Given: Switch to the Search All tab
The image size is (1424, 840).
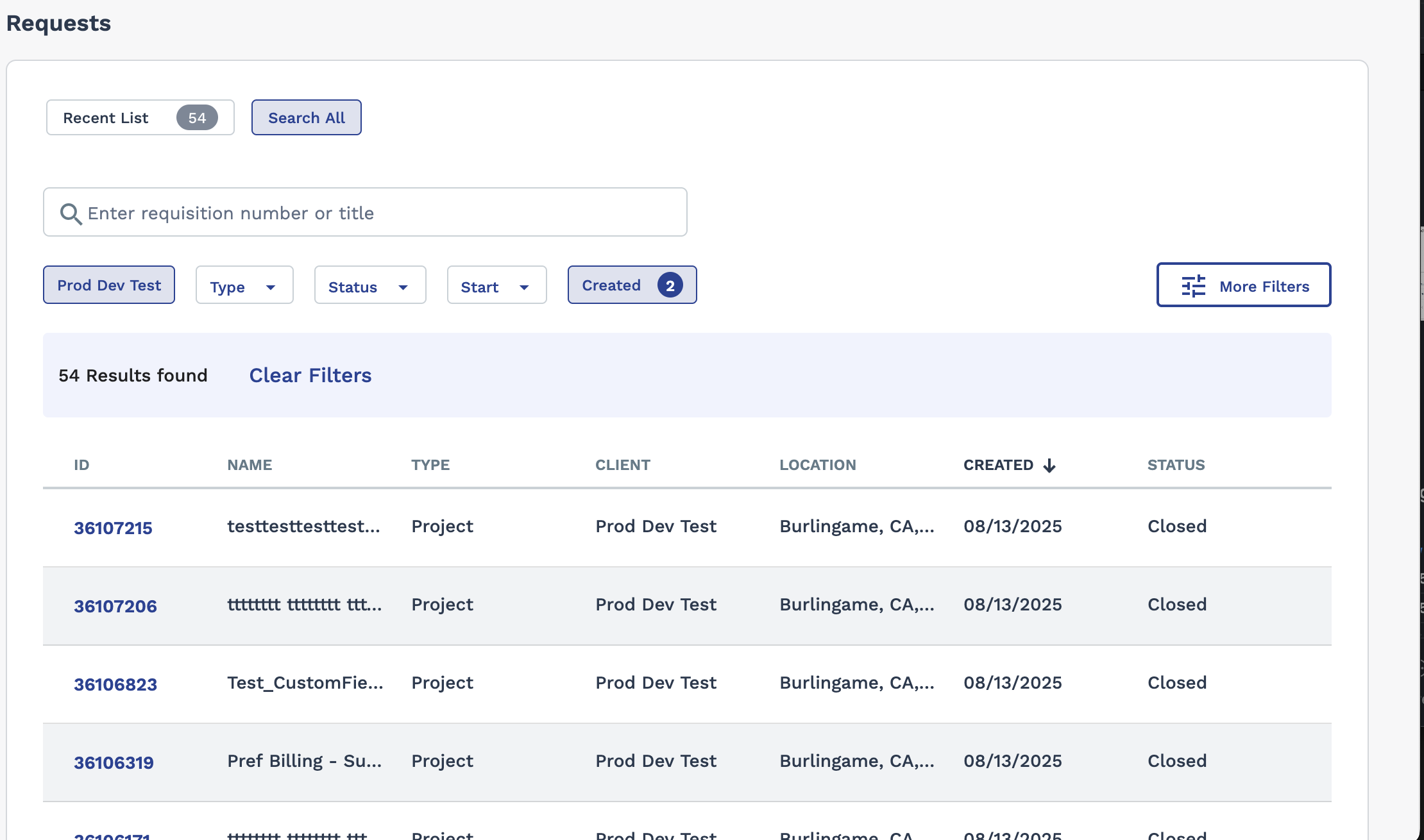Looking at the screenshot, I should tap(306, 118).
